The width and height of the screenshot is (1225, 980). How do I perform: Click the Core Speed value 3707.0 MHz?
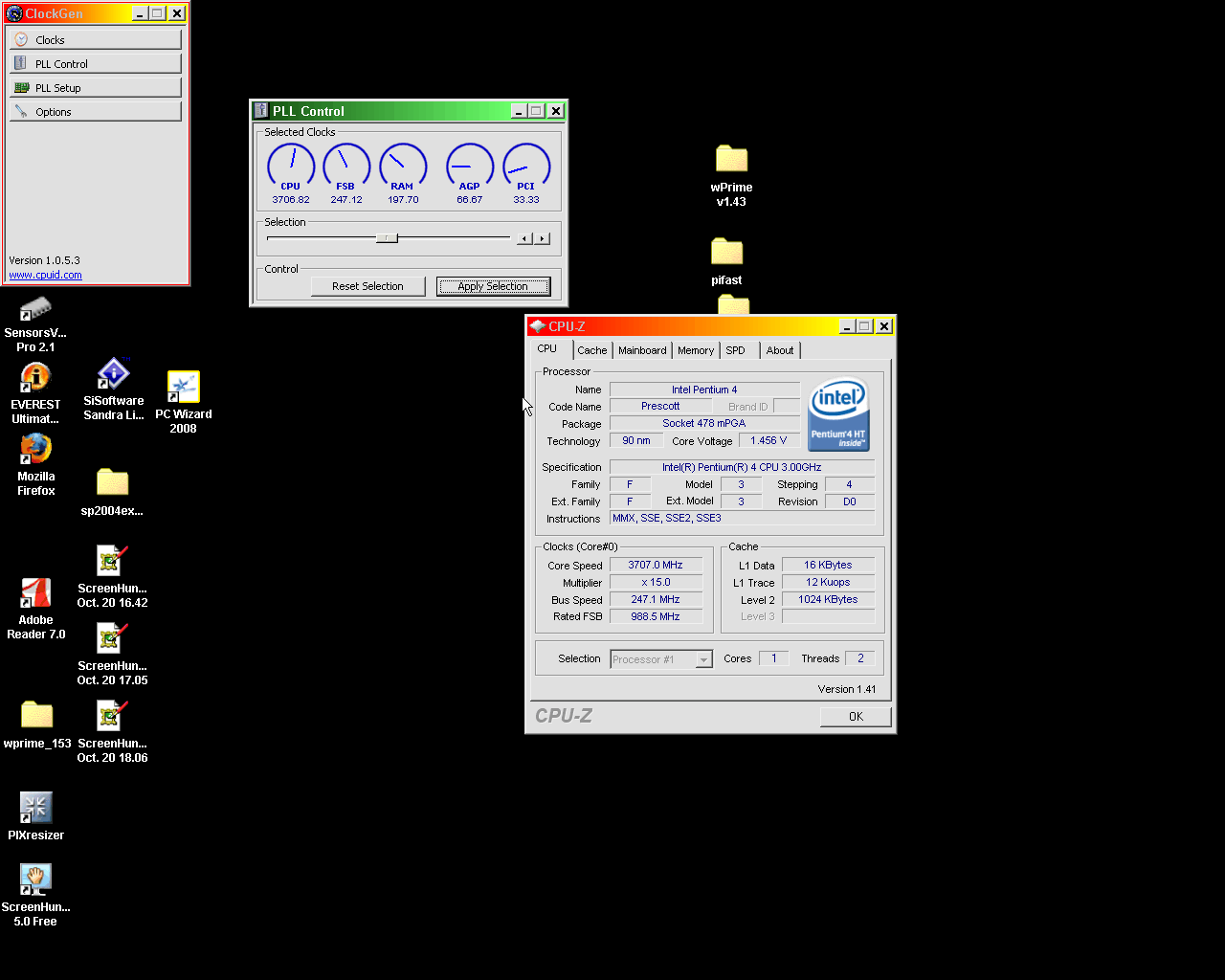pos(656,565)
